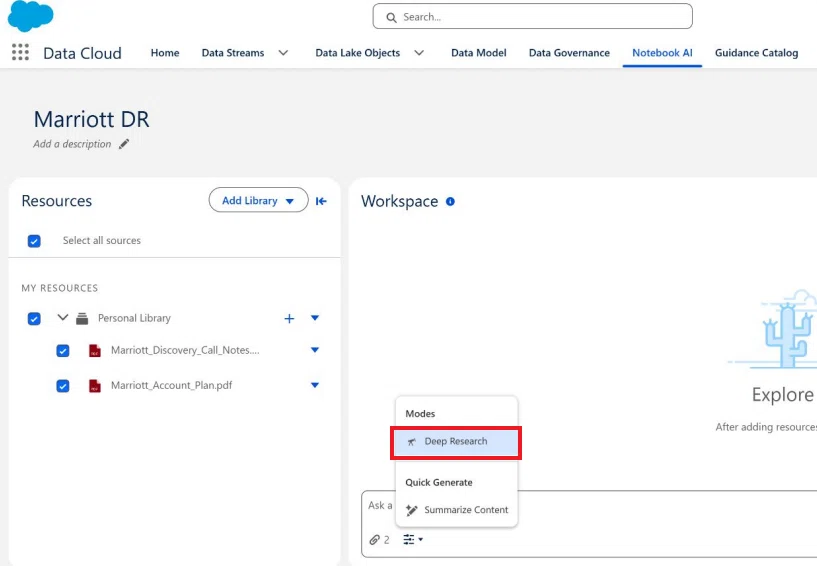Open the Guidance Catalog tab
This screenshot has height=566, width=817.
click(x=756, y=53)
